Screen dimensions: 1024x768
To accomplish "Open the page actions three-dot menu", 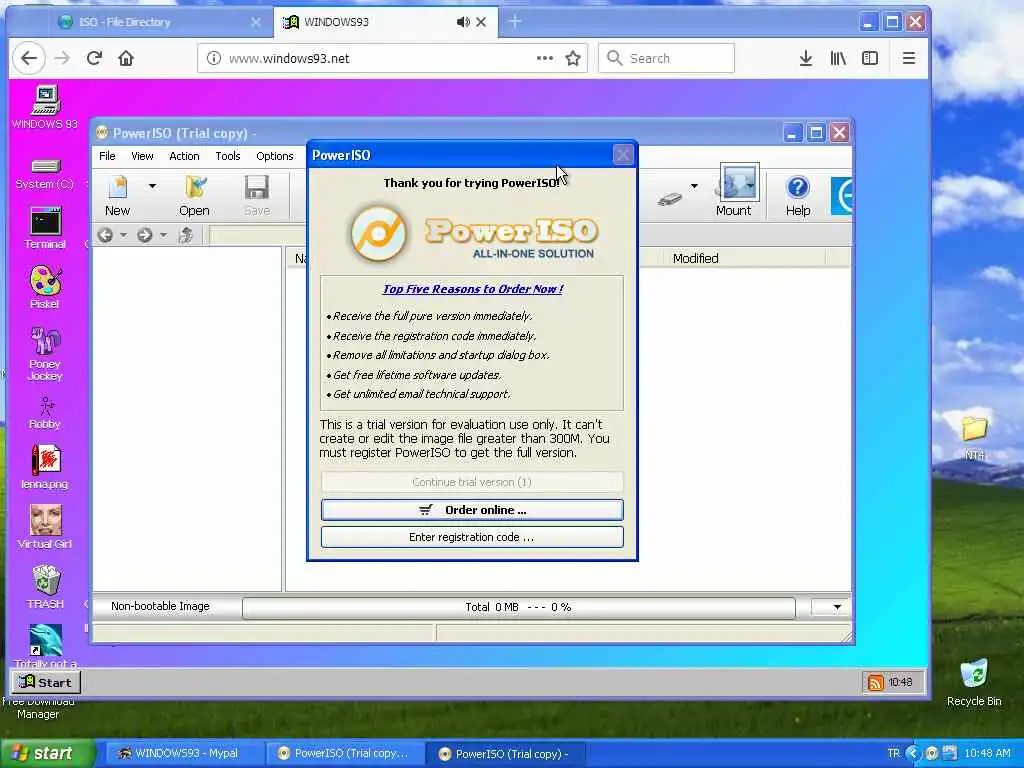I will coord(545,58).
